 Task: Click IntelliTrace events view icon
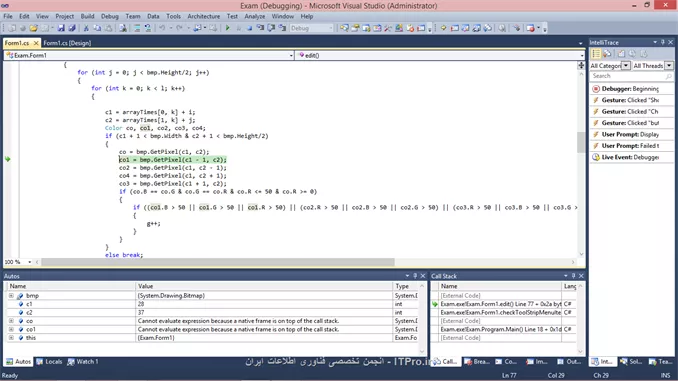coord(596,54)
